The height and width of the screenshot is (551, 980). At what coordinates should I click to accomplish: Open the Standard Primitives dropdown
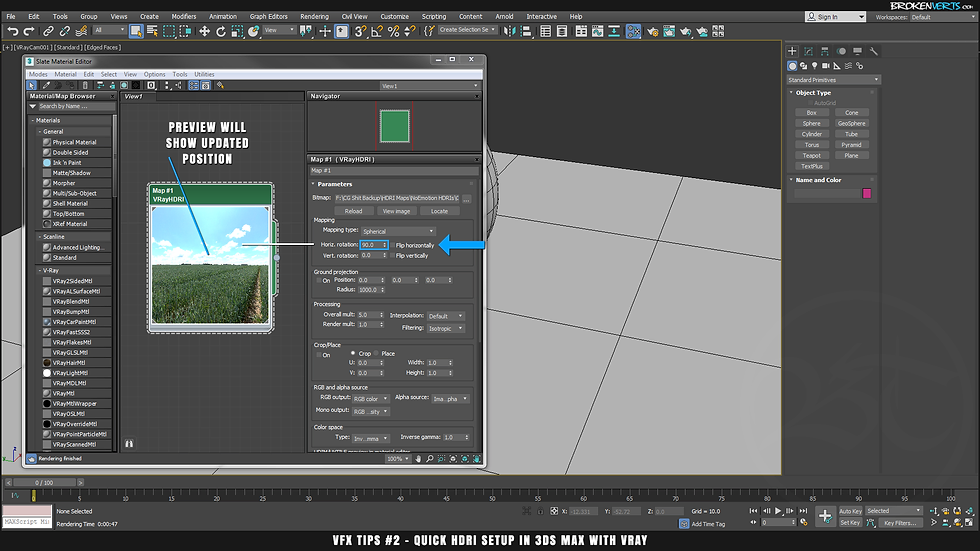[834, 80]
